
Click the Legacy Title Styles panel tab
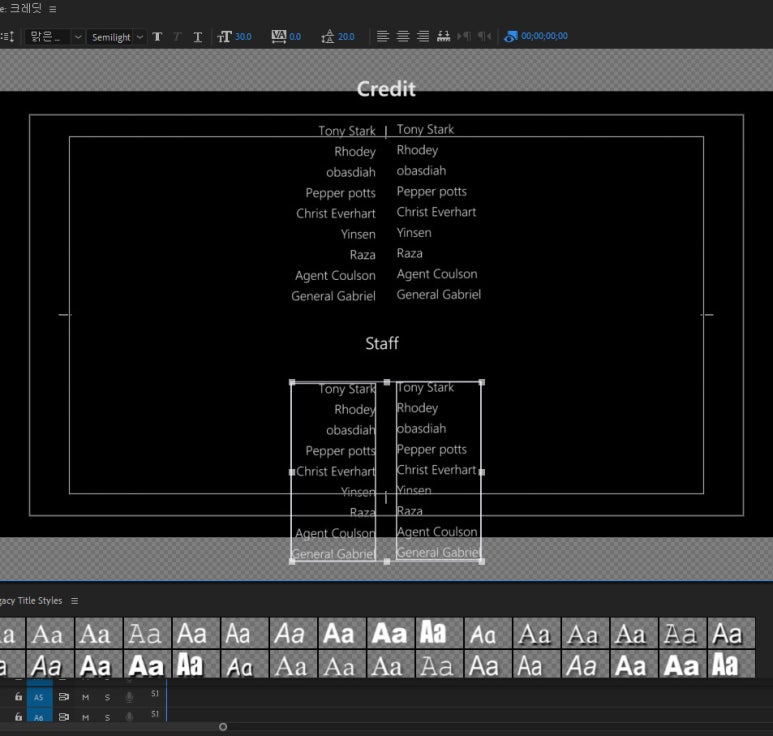(x=31, y=601)
